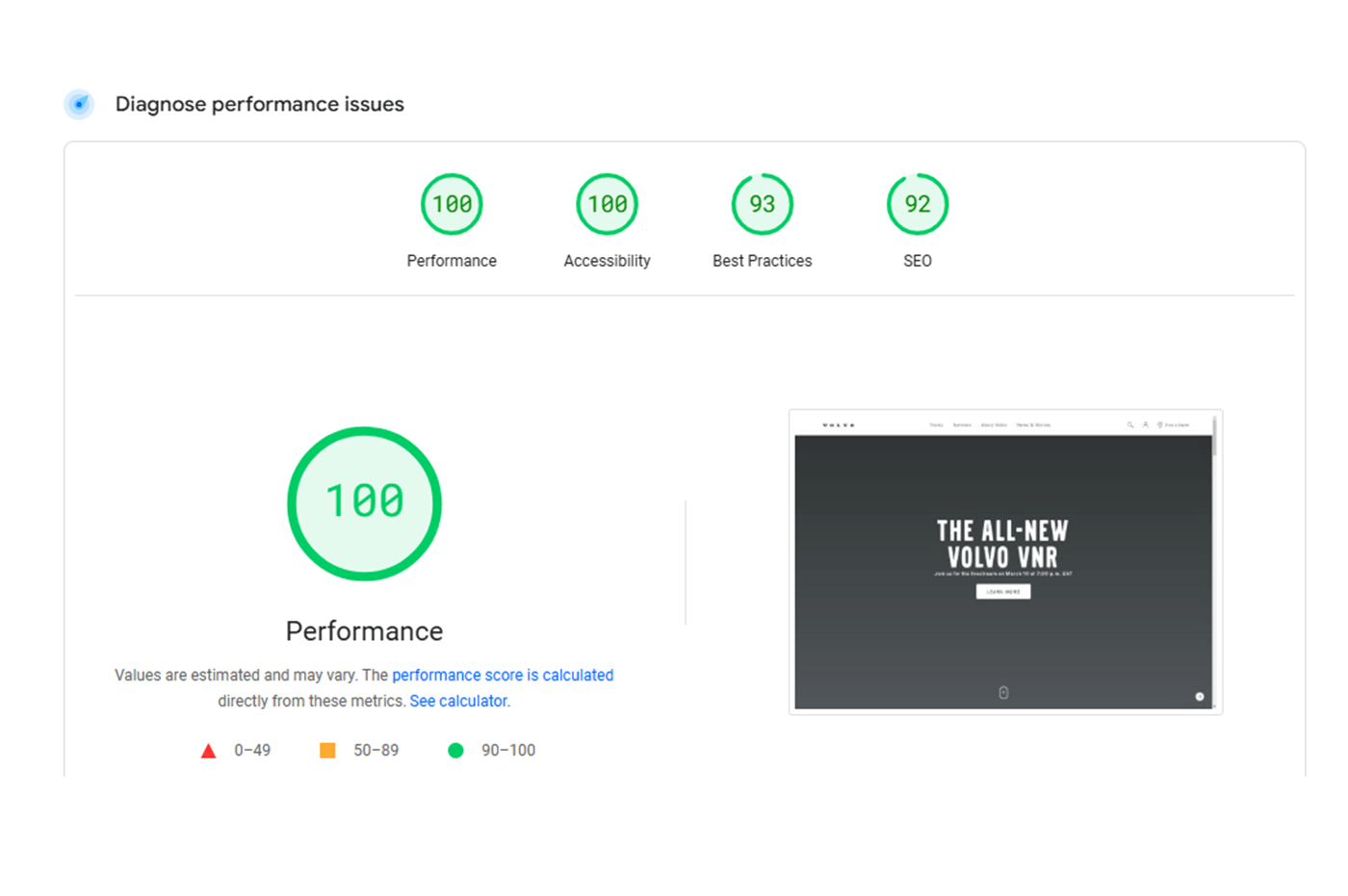Open the Trucks menu item
1348x896 pixels.
pyautogui.click(x=936, y=423)
